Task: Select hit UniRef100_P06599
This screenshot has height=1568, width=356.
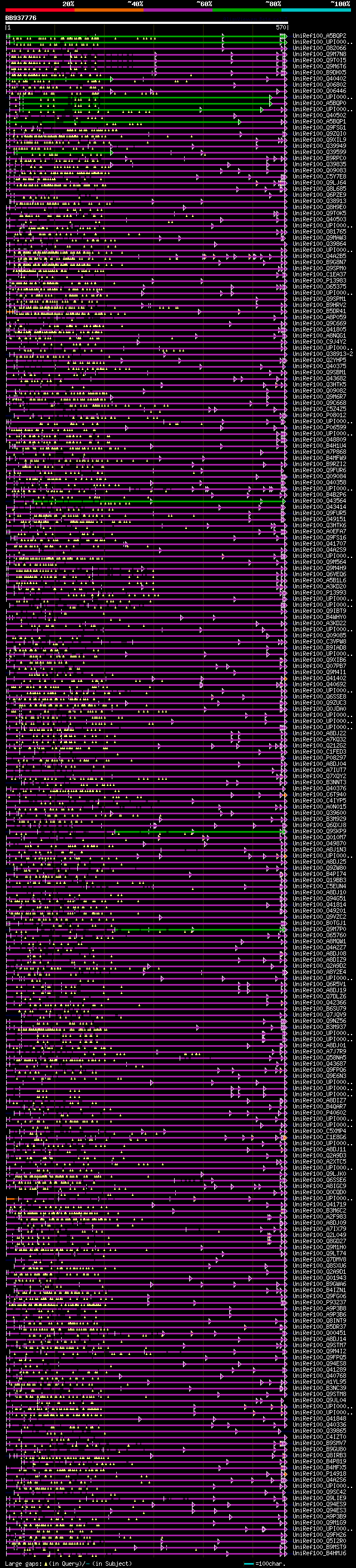Action: tap(319, 428)
